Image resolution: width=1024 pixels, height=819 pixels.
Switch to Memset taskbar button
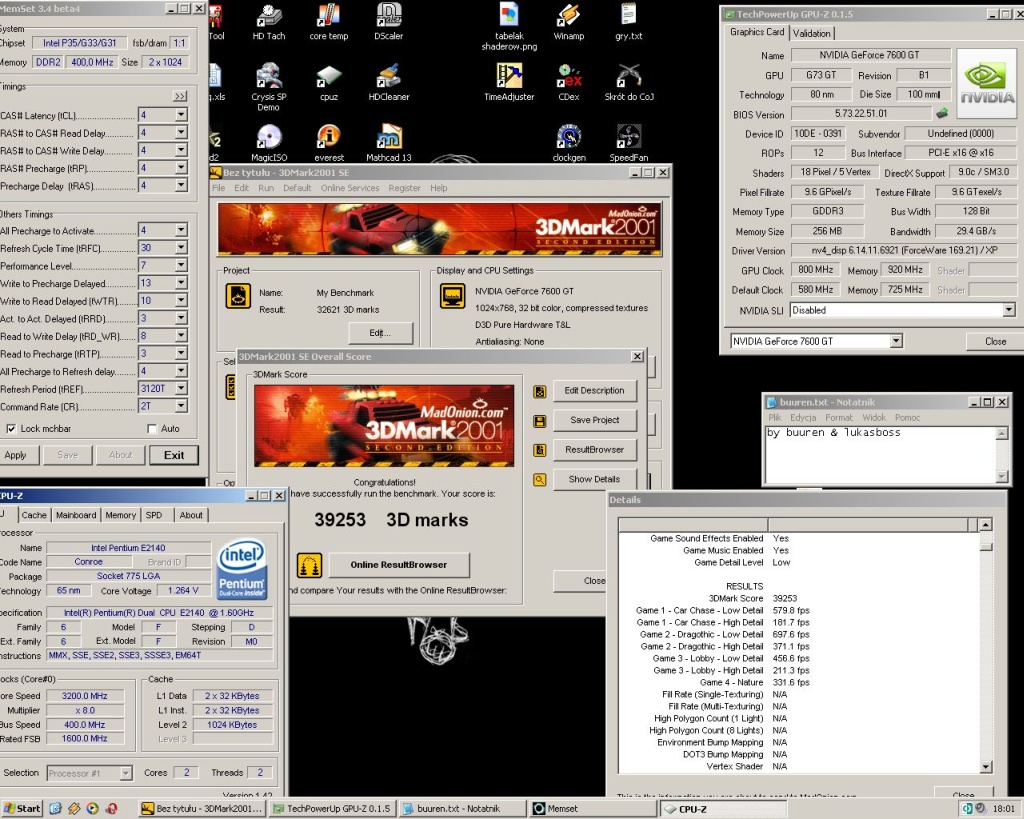pos(592,808)
